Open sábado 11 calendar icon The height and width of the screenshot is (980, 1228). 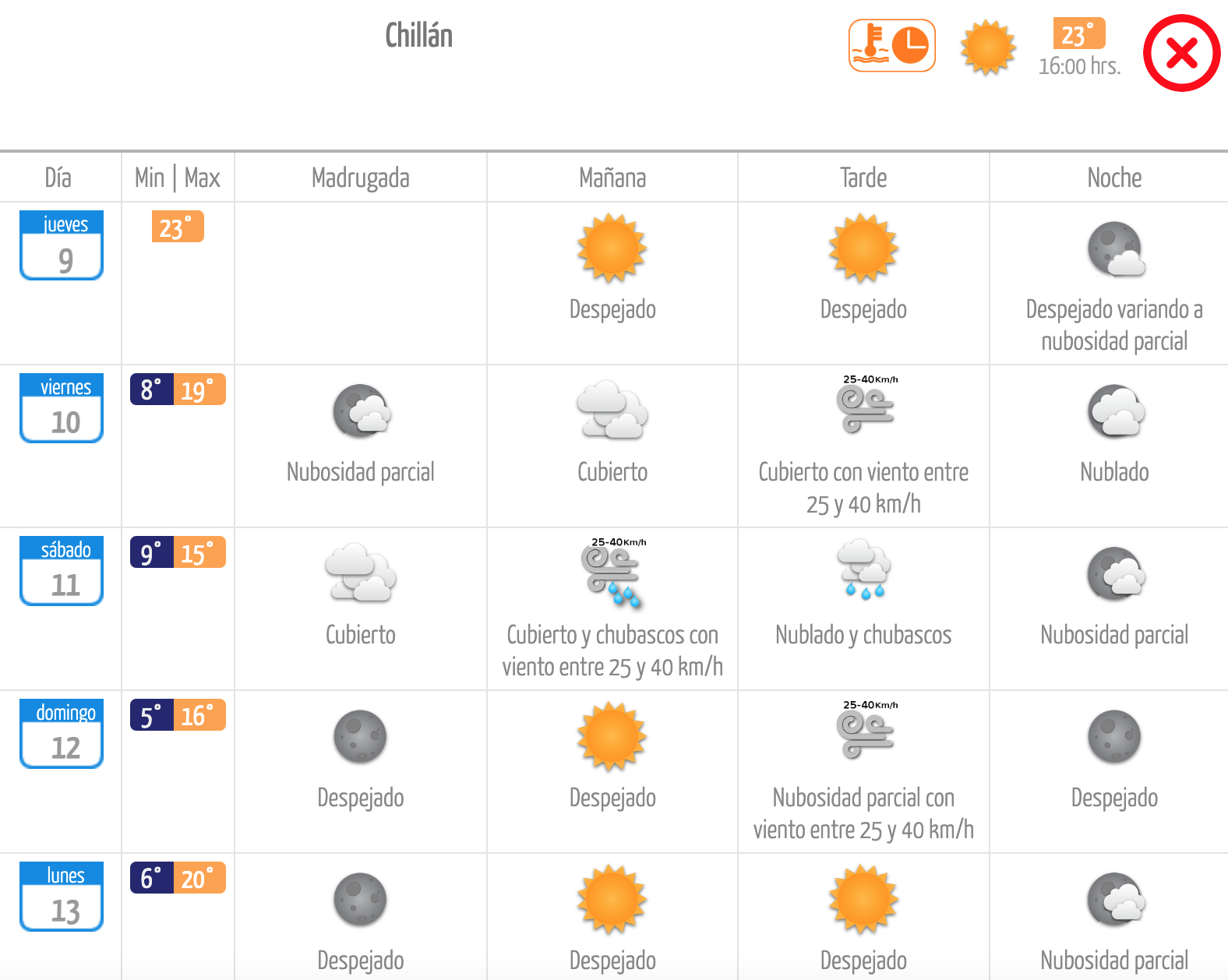(62, 571)
